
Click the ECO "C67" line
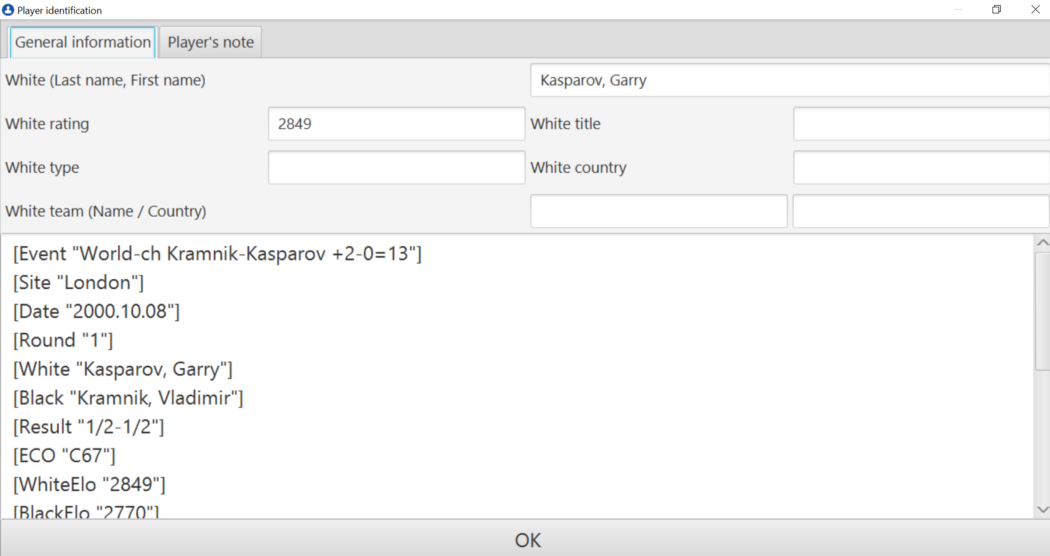point(65,456)
